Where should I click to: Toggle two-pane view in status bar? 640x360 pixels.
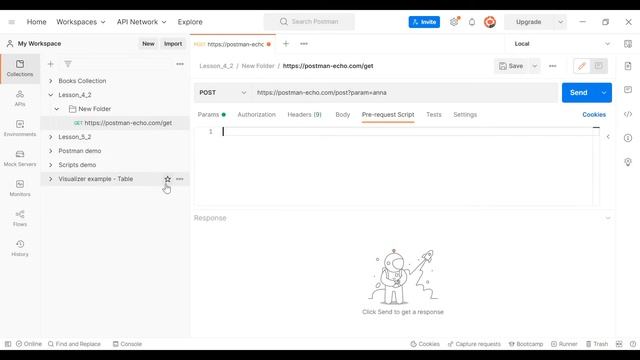pyautogui.click(x=619, y=344)
